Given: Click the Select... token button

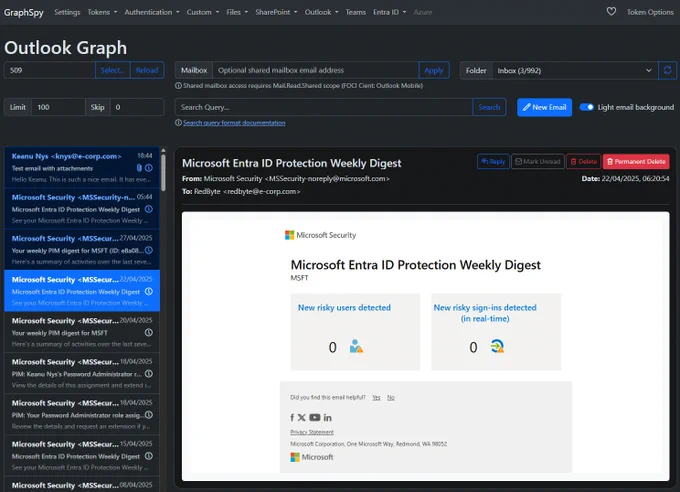Looking at the screenshot, I should [x=112, y=70].
